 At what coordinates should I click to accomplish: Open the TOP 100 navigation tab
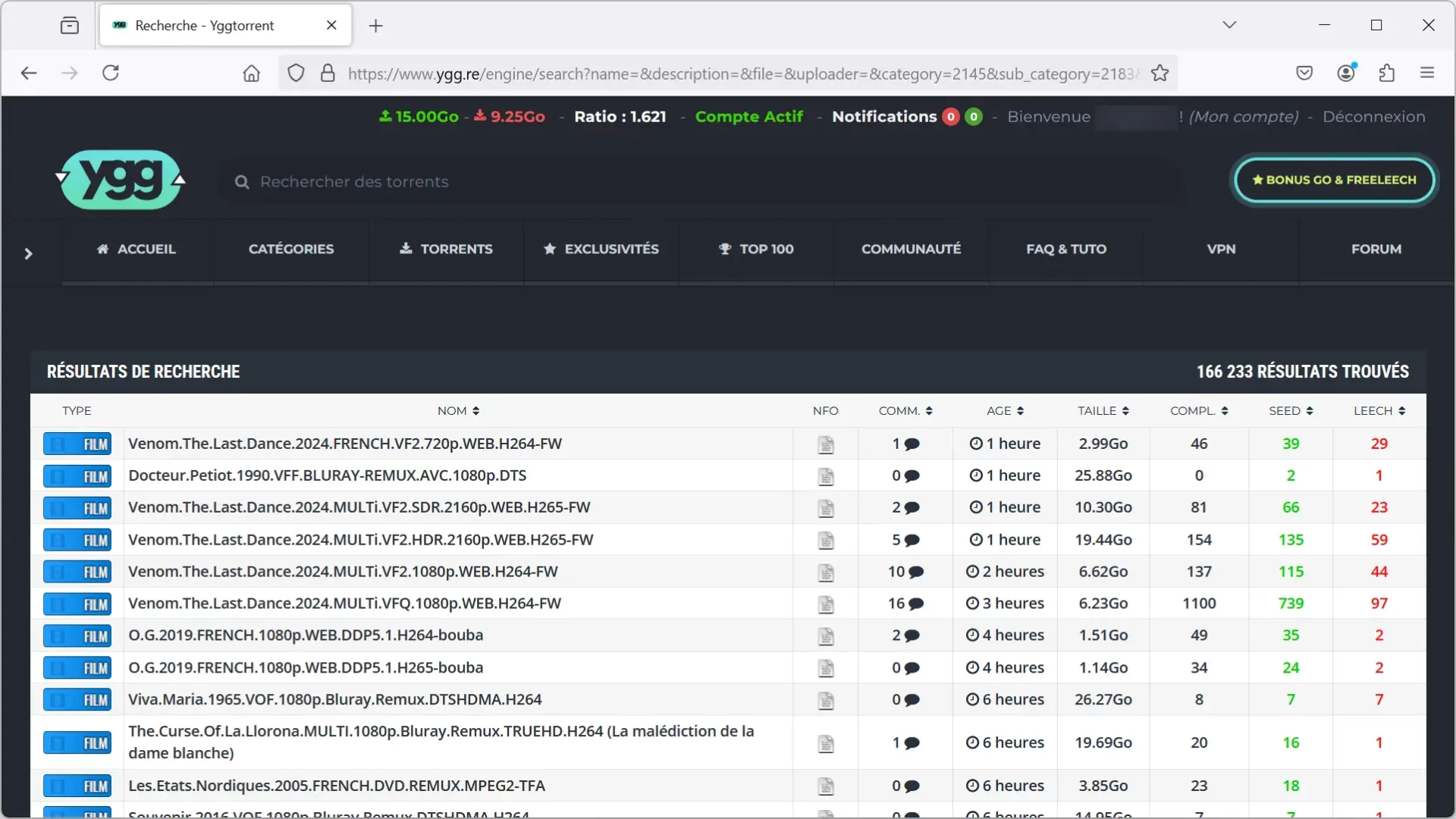(756, 249)
